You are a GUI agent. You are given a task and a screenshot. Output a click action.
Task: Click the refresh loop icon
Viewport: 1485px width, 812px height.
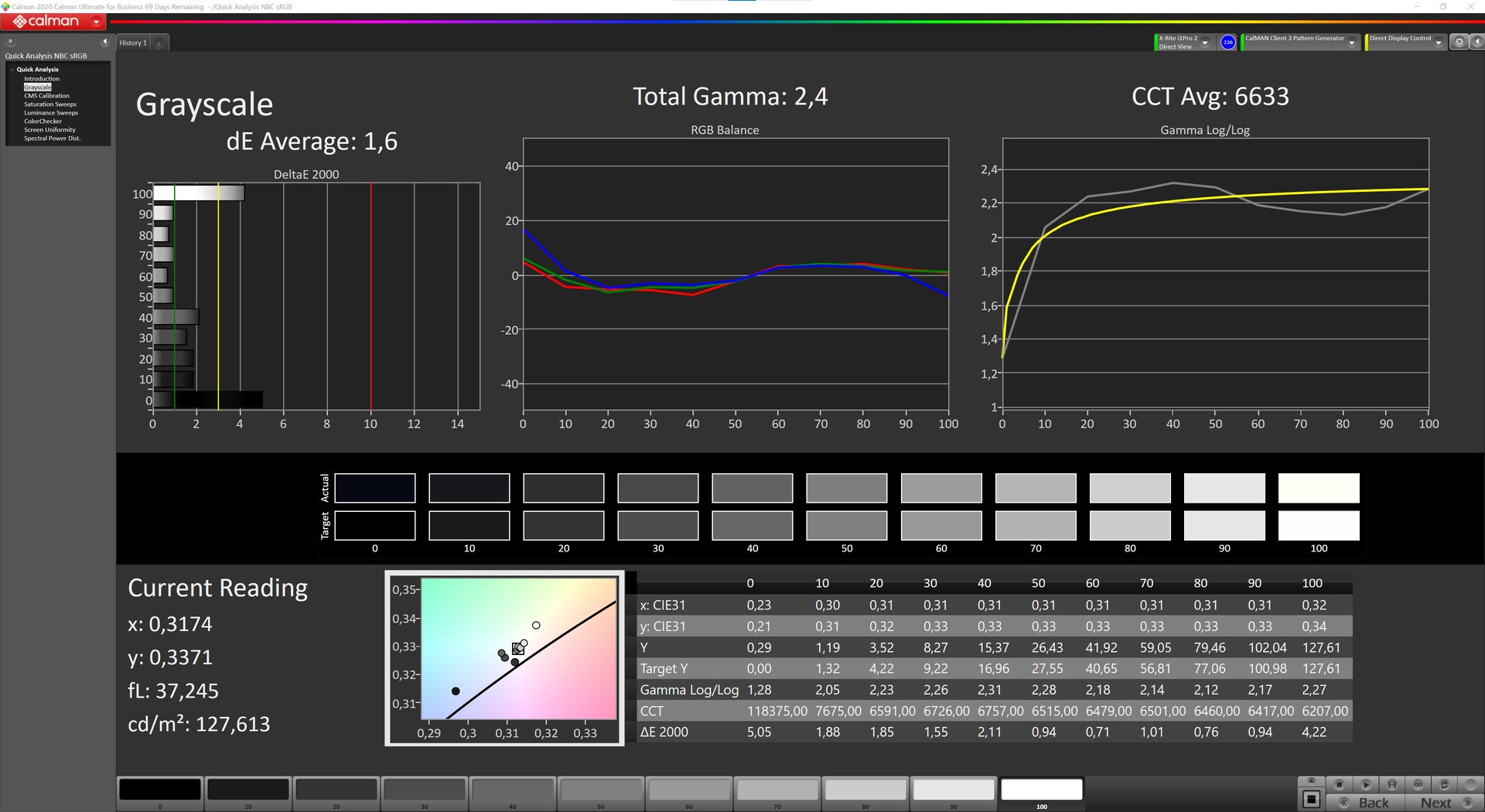click(x=1443, y=784)
